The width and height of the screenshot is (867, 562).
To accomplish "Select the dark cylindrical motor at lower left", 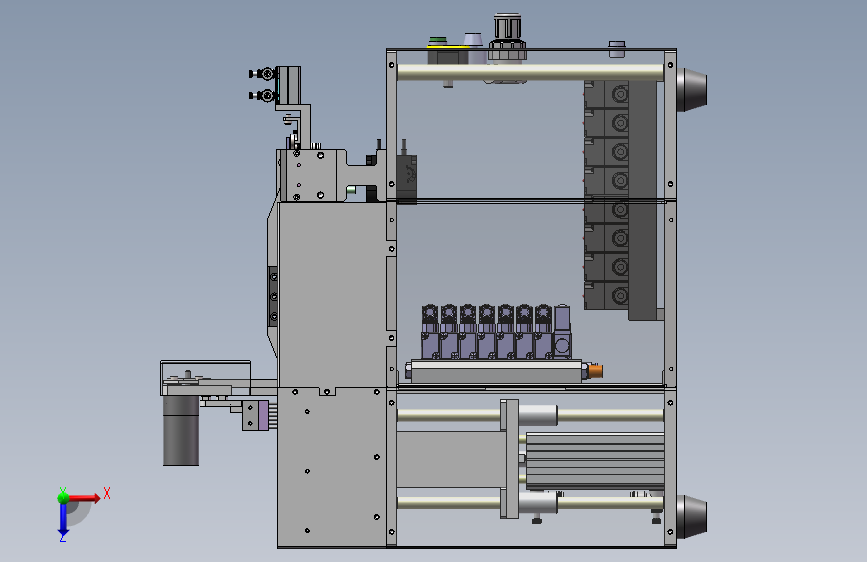I will [x=181, y=430].
